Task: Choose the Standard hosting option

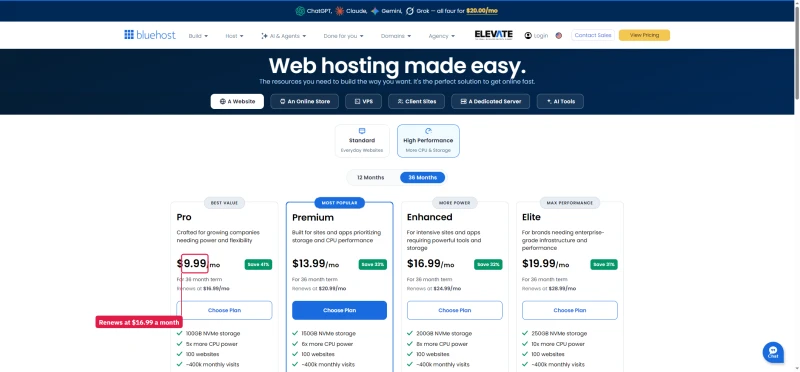Action: (x=362, y=141)
